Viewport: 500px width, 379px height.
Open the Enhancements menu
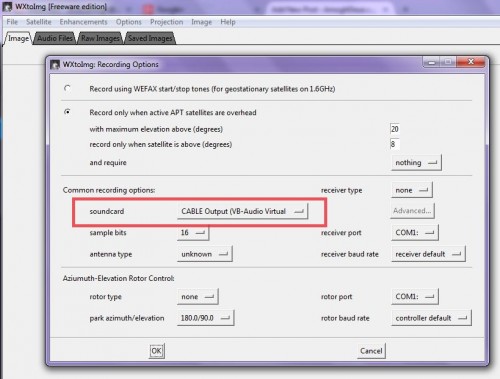tap(83, 22)
